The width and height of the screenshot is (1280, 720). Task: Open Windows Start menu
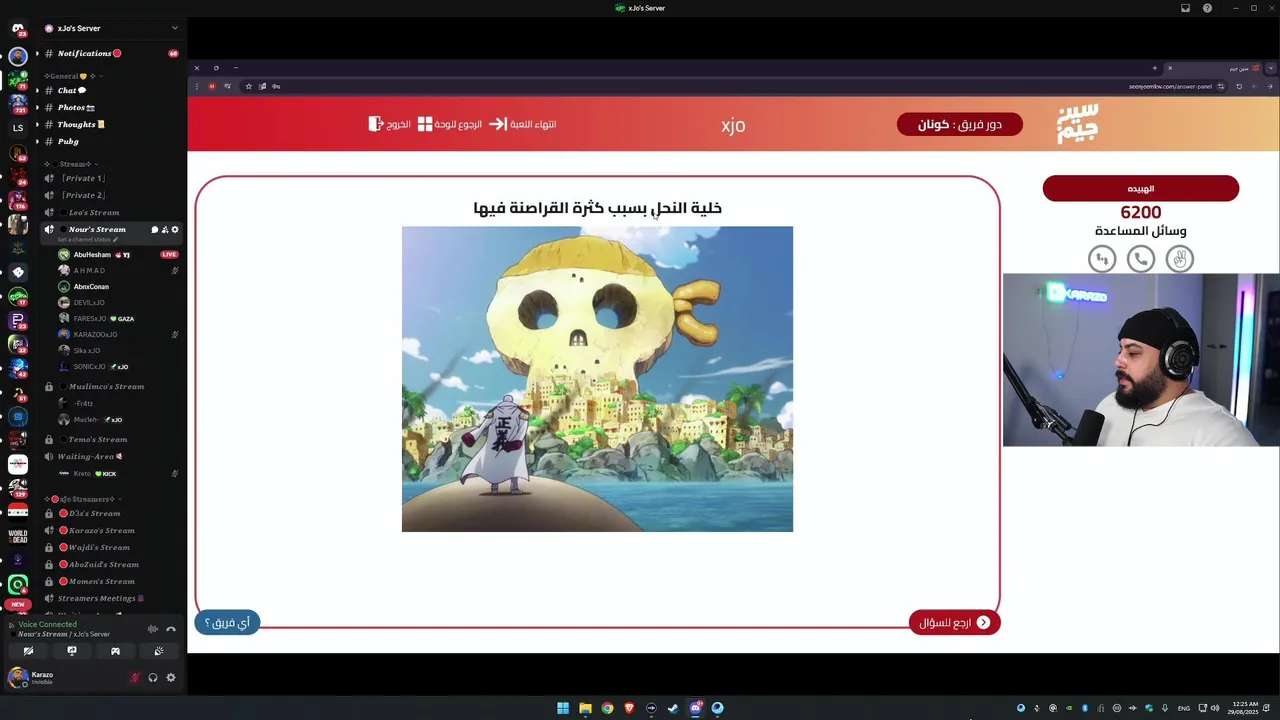(x=563, y=708)
